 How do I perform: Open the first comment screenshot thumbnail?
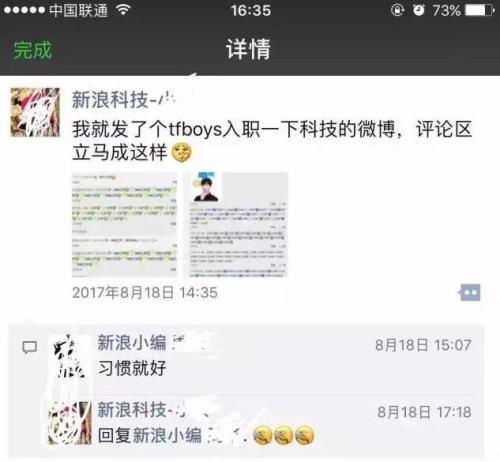(x=125, y=225)
